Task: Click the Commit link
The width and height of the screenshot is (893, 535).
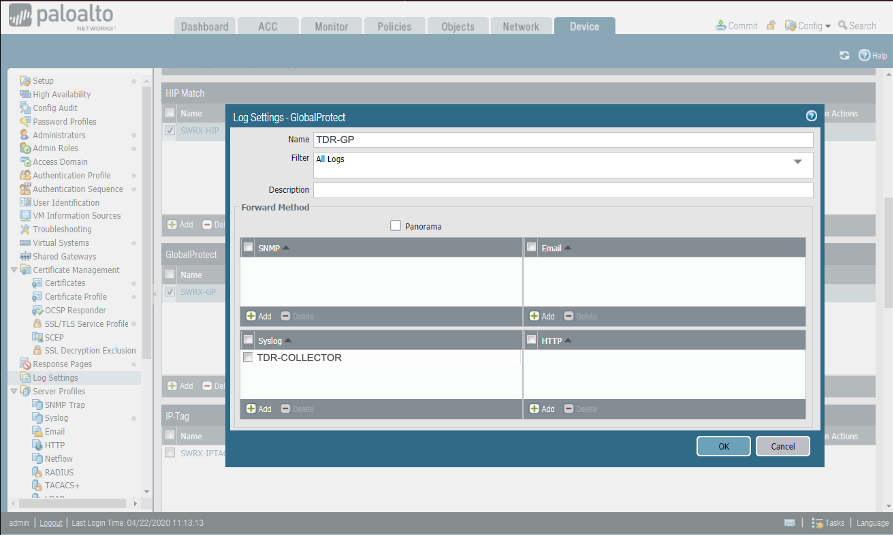Action: pos(736,26)
